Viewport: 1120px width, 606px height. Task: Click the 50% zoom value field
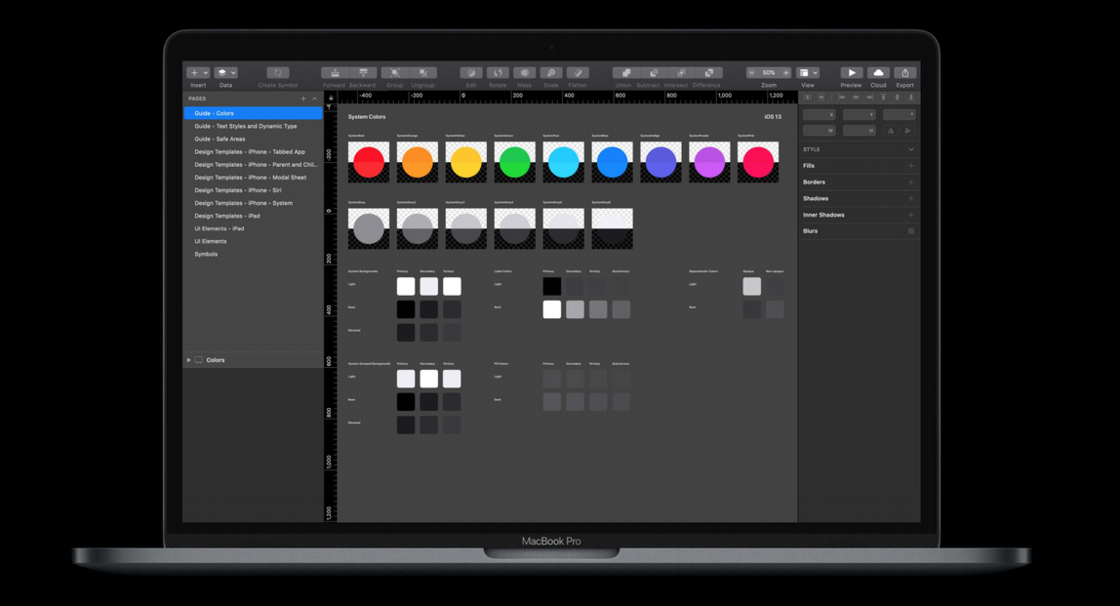769,73
